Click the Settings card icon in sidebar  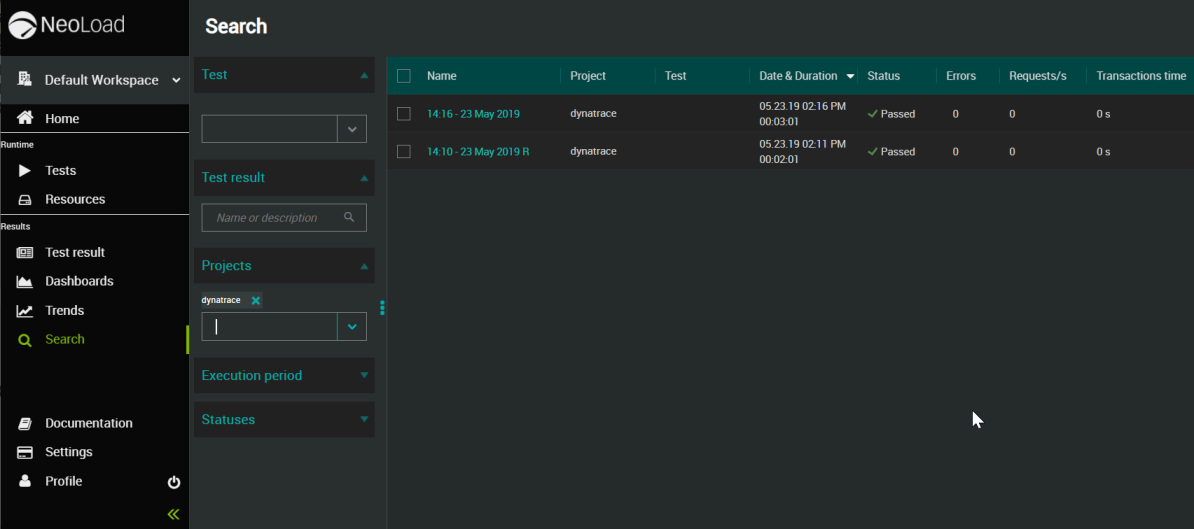25,452
